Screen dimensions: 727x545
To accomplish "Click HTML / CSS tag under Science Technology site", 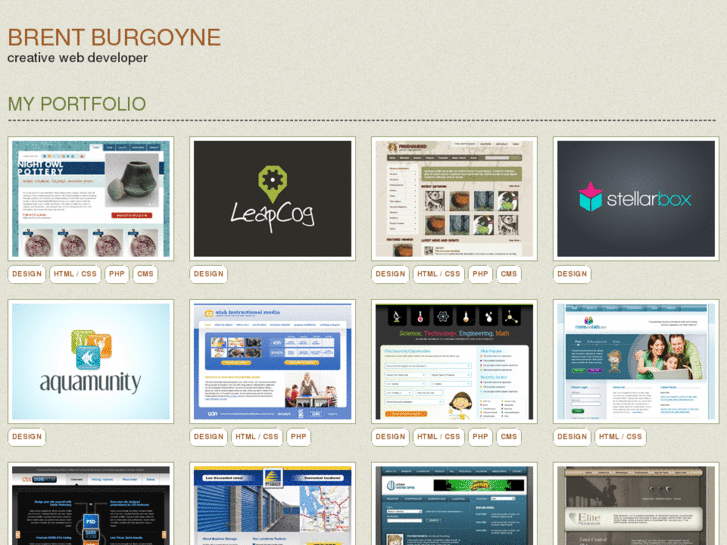I will (x=439, y=436).
